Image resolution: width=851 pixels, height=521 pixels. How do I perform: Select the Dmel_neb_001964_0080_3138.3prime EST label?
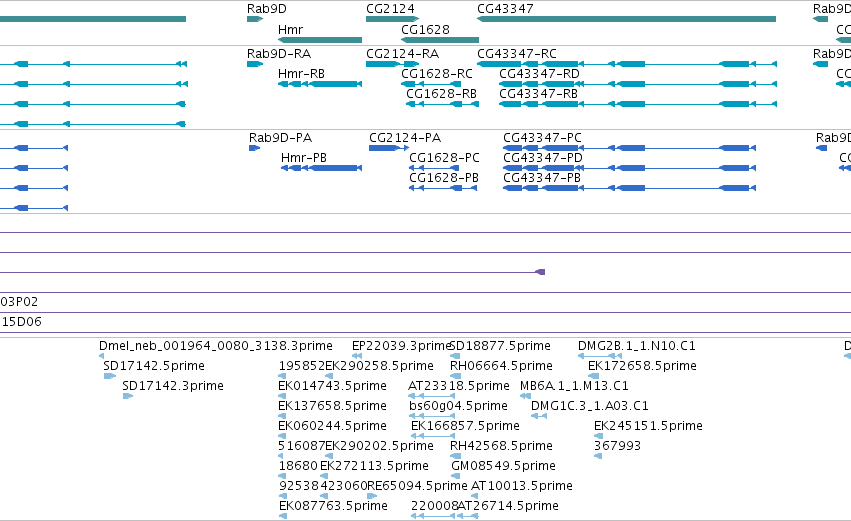pyautogui.click(x=215, y=346)
